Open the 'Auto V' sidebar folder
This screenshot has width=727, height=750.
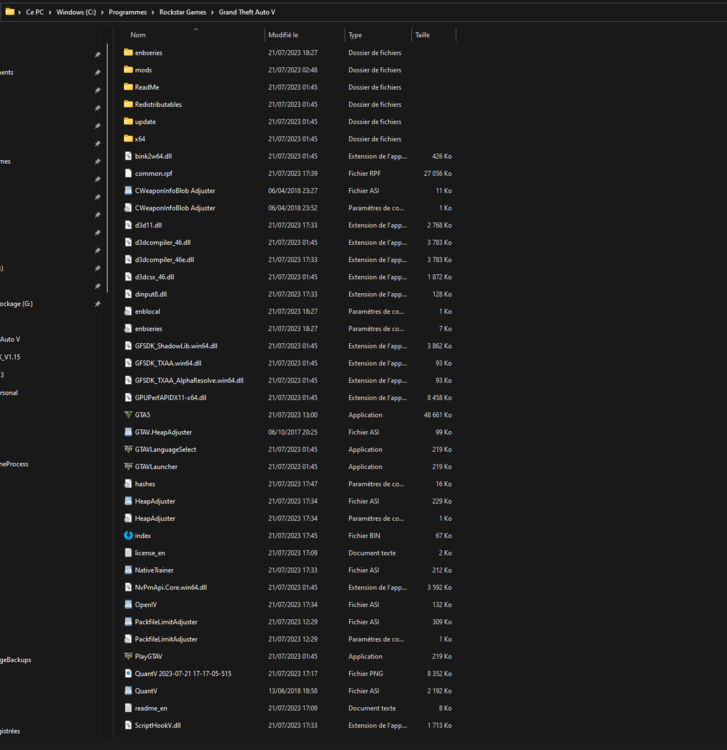point(10,339)
